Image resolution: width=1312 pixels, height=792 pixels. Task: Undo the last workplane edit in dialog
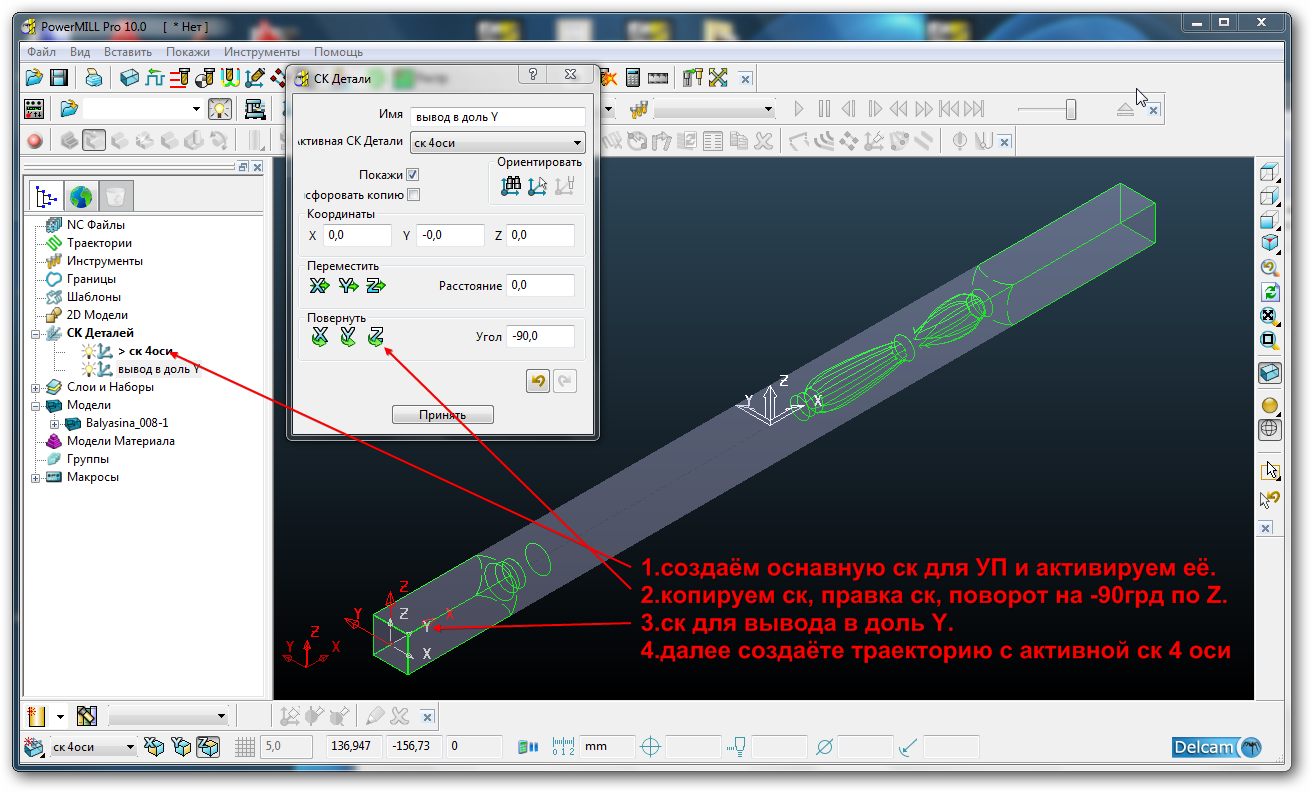point(537,381)
